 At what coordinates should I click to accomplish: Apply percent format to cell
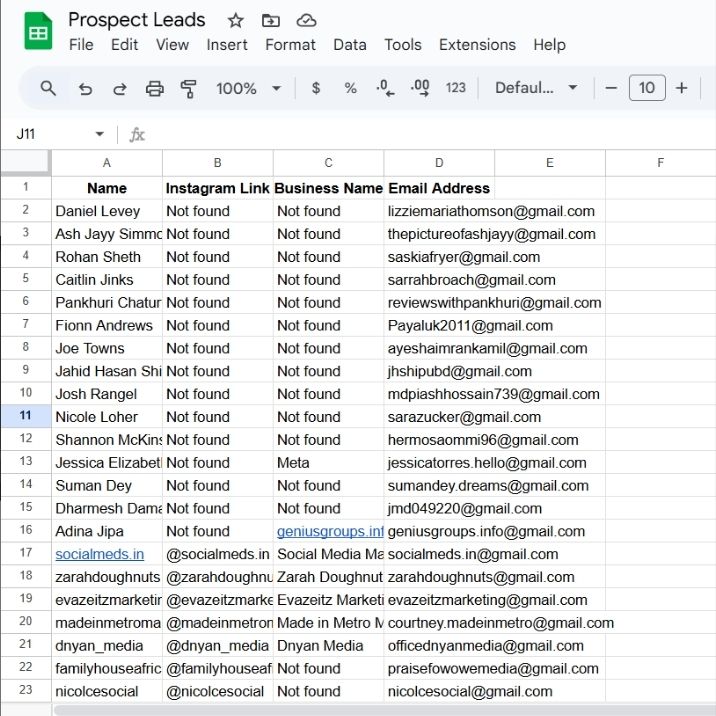350,88
